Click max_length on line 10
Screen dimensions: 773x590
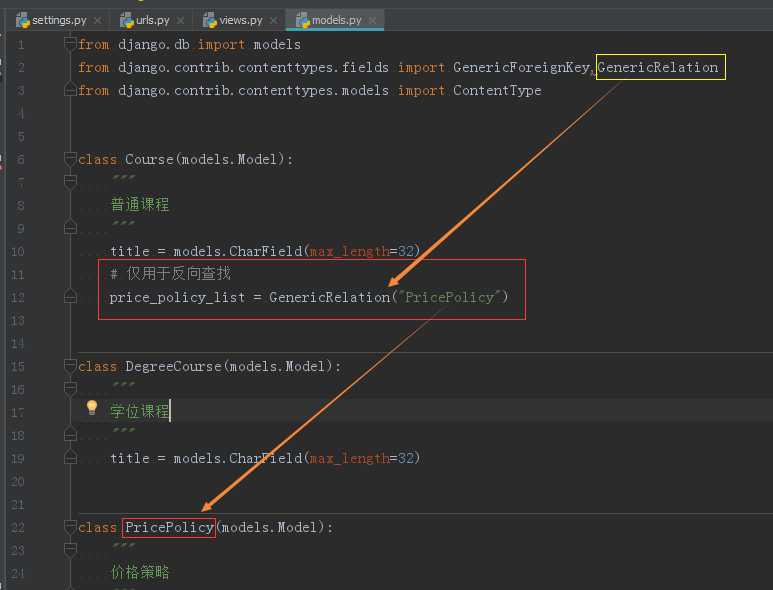[350, 251]
